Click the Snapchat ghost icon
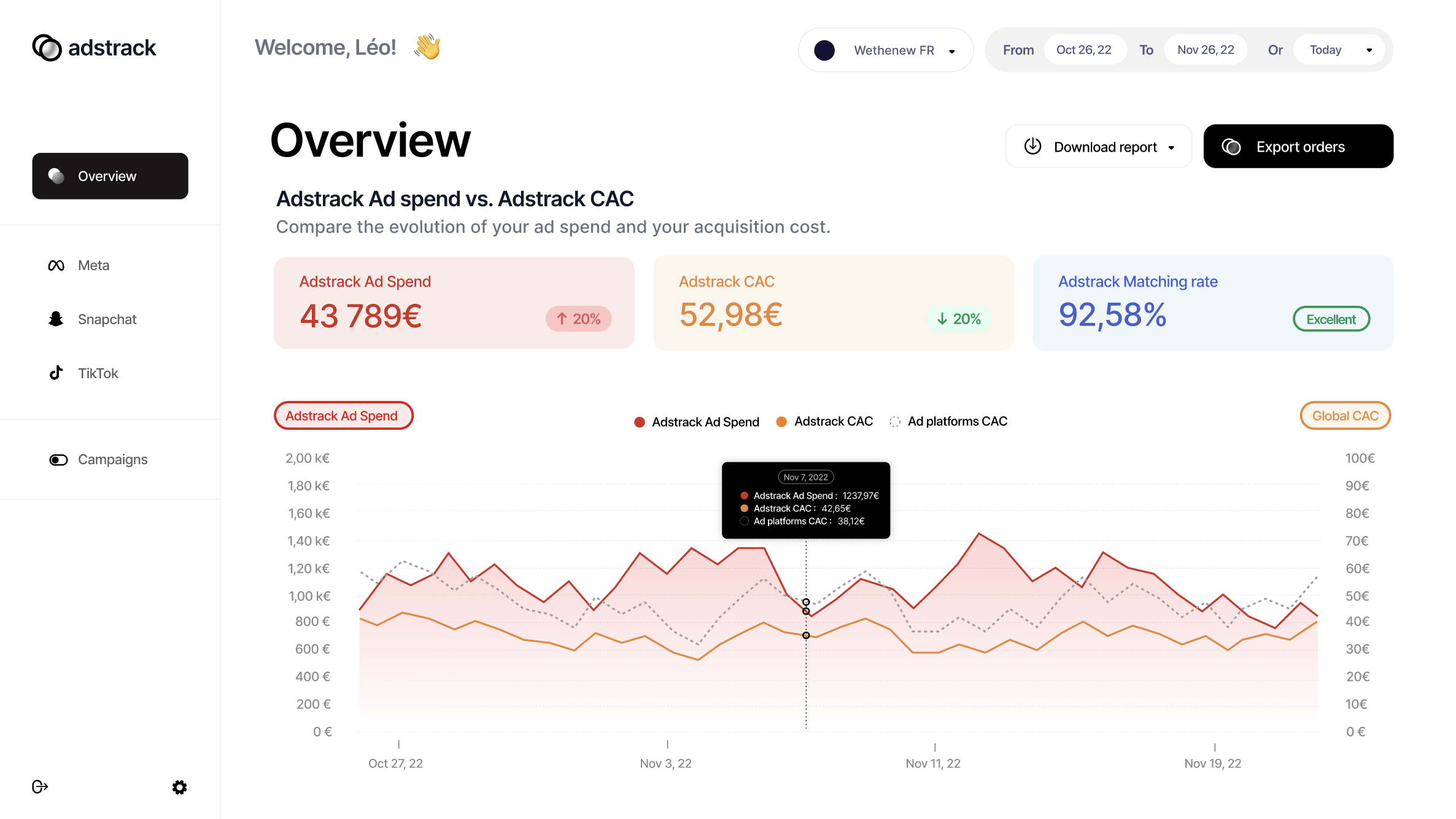 pyautogui.click(x=56, y=319)
